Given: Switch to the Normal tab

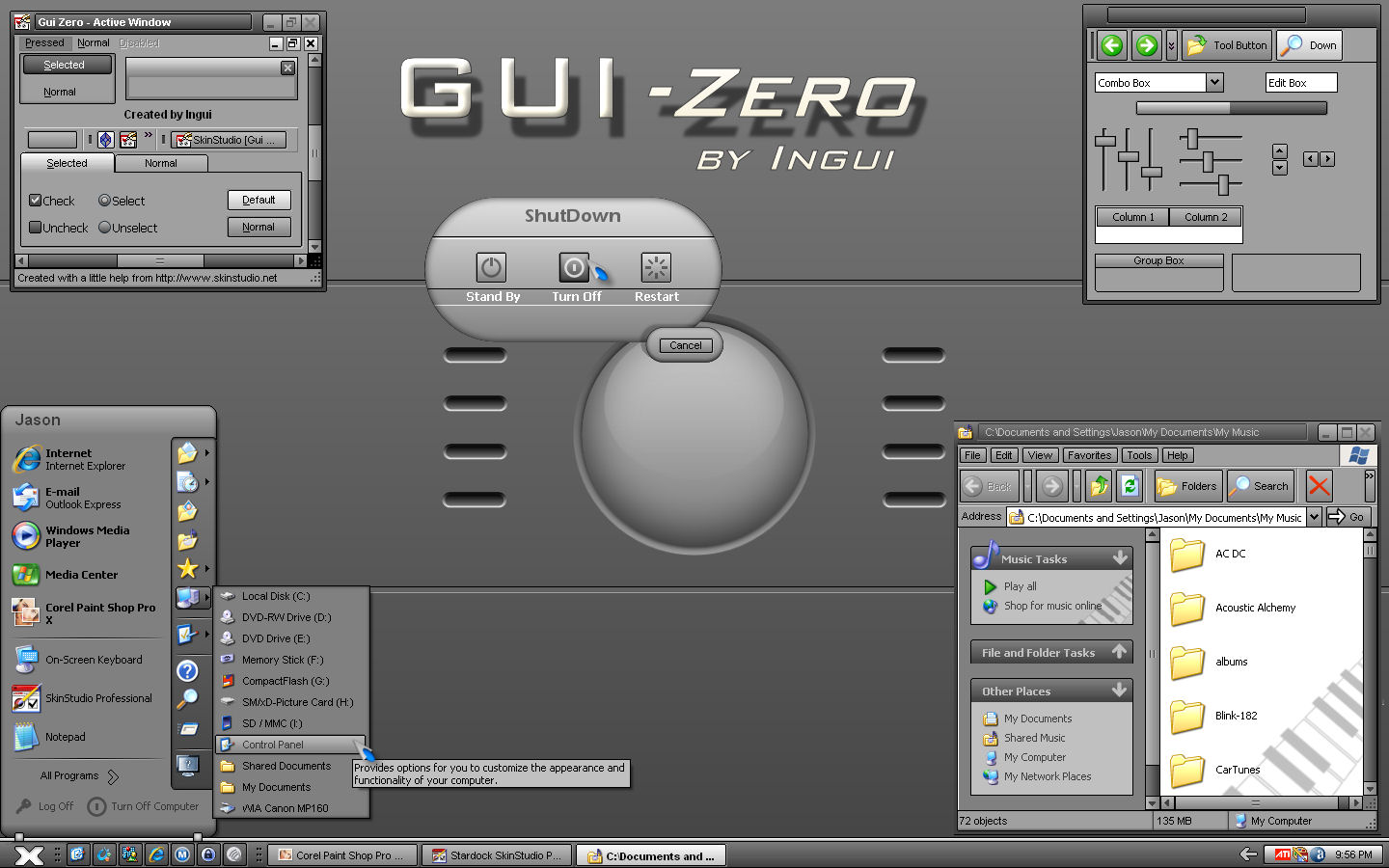Looking at the screenshot, I should [x=161, y=163].
